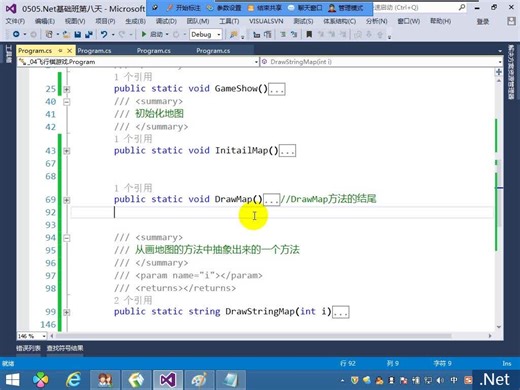Screen dimensions: 520x390
Task: Click the 2 个引用 CodeLens link
Action: tap(133, 300)
